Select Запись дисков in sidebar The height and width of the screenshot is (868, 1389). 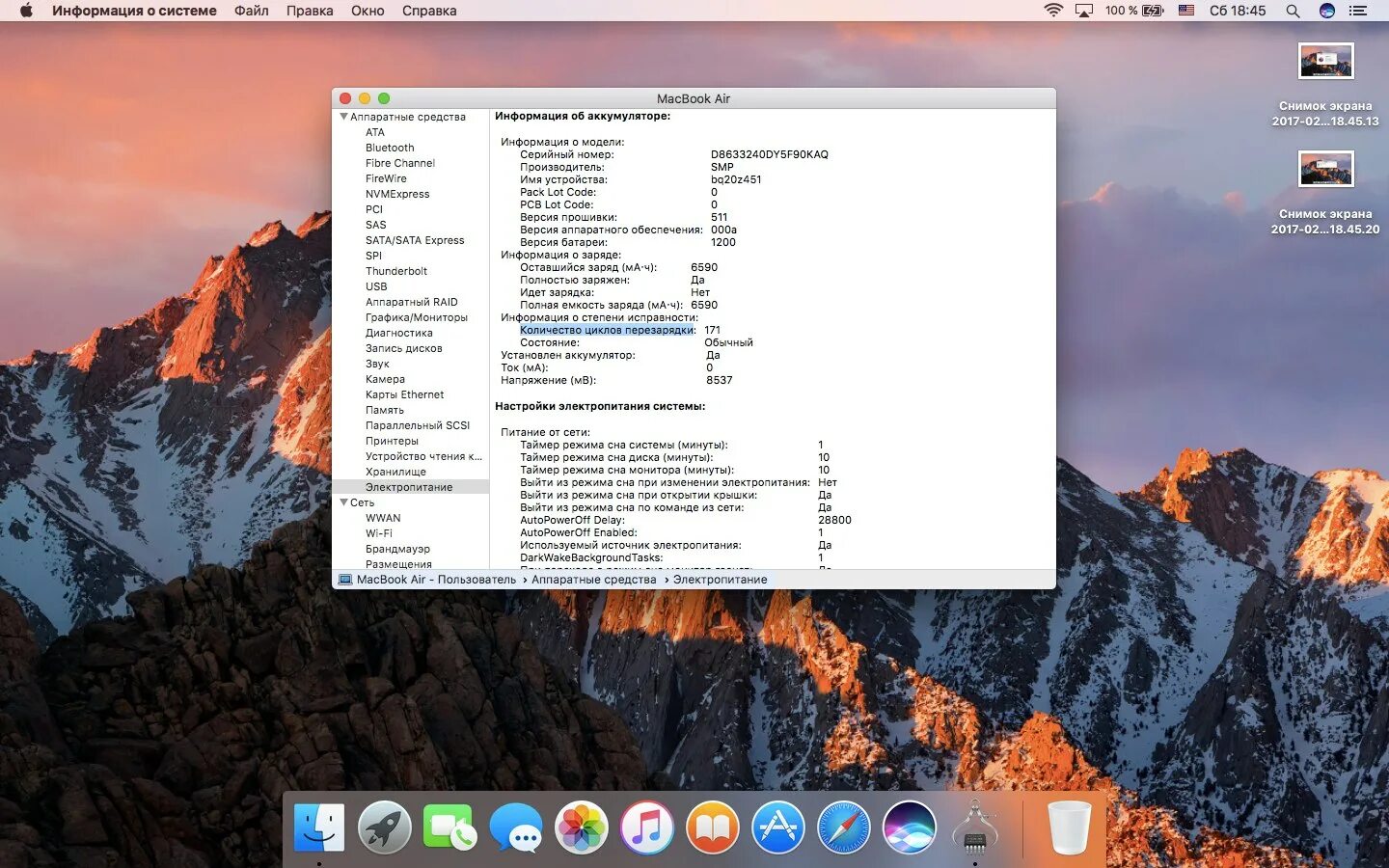(404, 348)
